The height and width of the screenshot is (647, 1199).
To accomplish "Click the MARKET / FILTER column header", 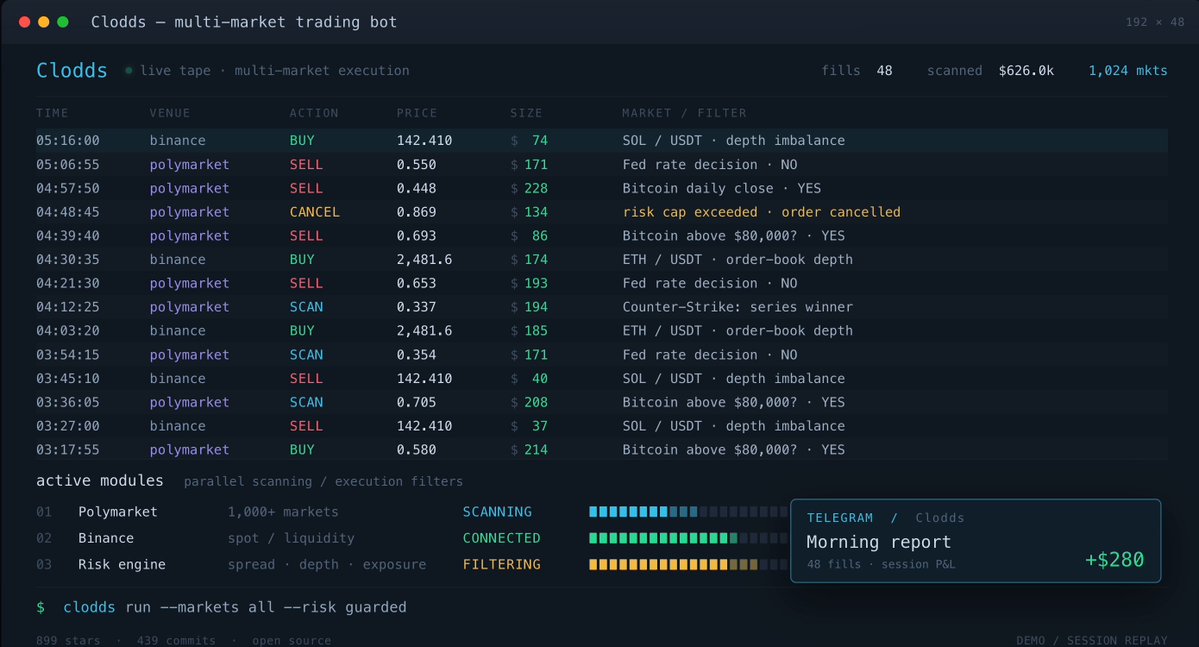I will (684, 113).
